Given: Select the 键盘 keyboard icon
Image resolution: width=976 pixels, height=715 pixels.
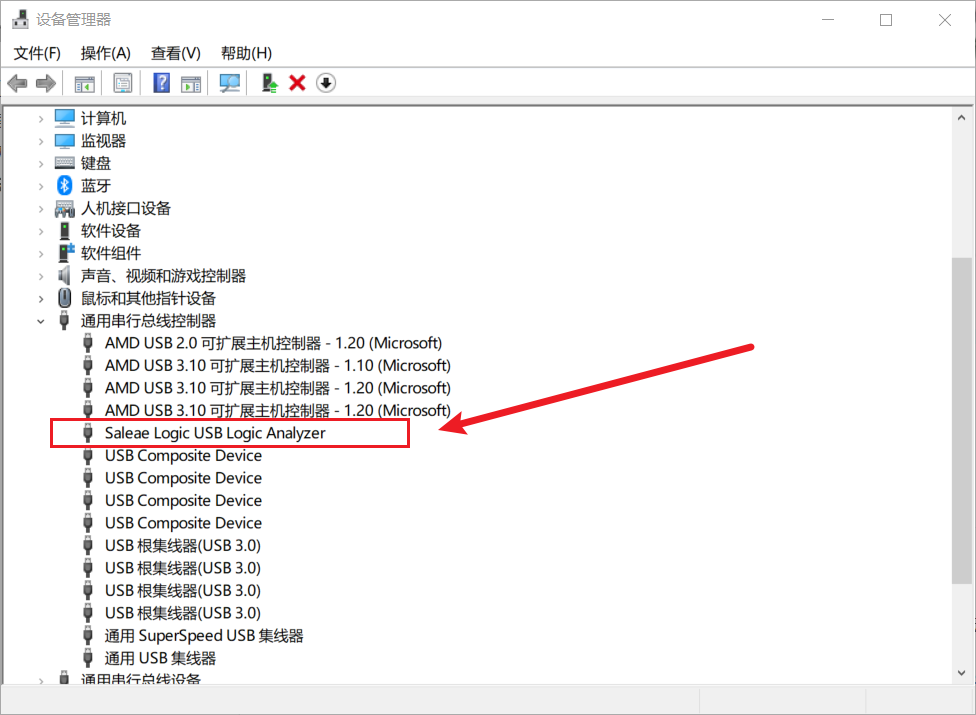Looking at the screenshot, I should (65, 163).
